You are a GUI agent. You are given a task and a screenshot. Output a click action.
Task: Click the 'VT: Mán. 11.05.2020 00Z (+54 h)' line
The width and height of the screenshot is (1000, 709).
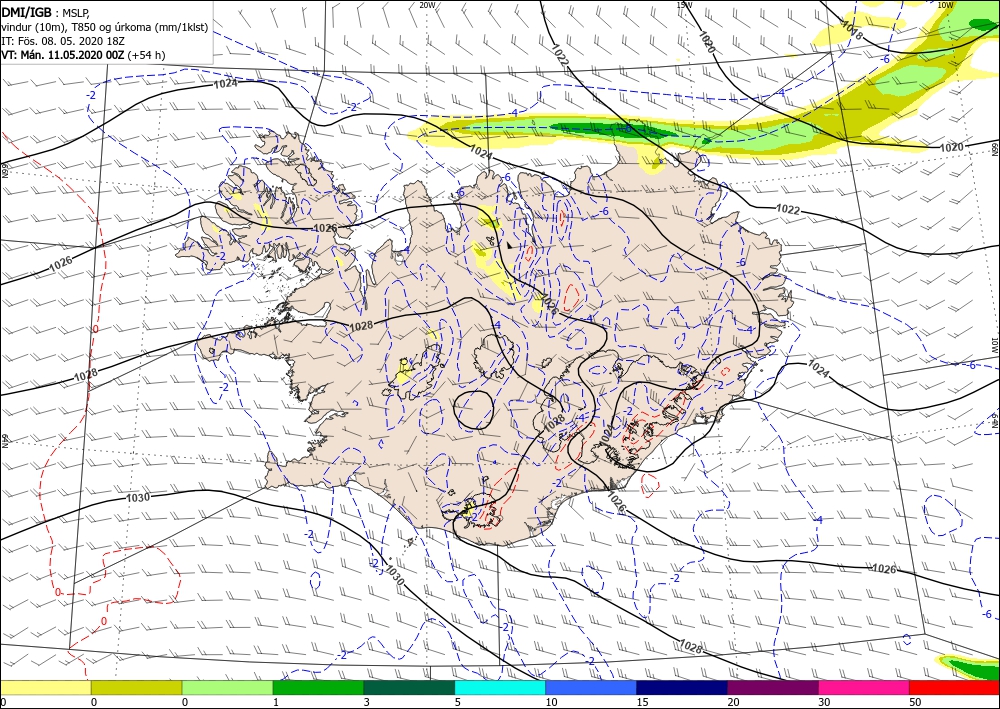[x=83, y=55]
